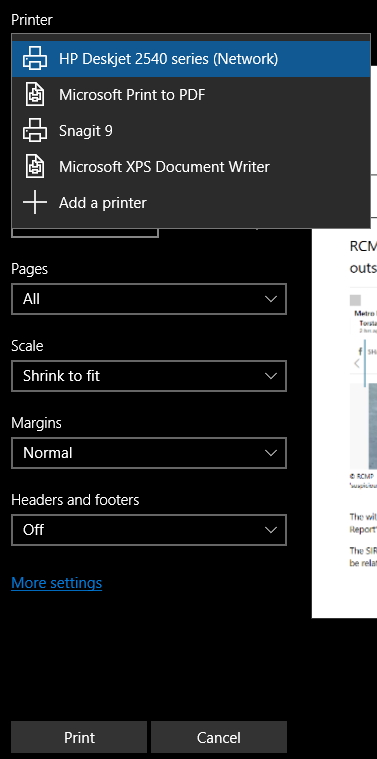
Task: Pick Microsoft XPS Document Writer option
Action: coord(191,167)
